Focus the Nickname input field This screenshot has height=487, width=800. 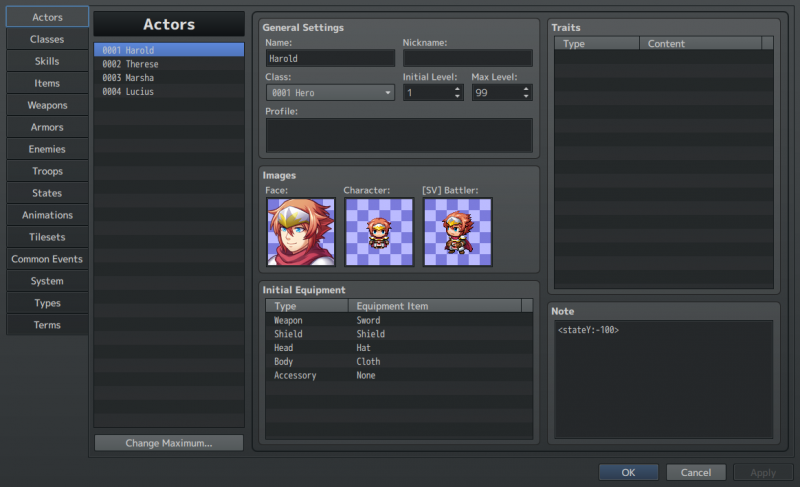pyautogui.click(x=467, y=58)
